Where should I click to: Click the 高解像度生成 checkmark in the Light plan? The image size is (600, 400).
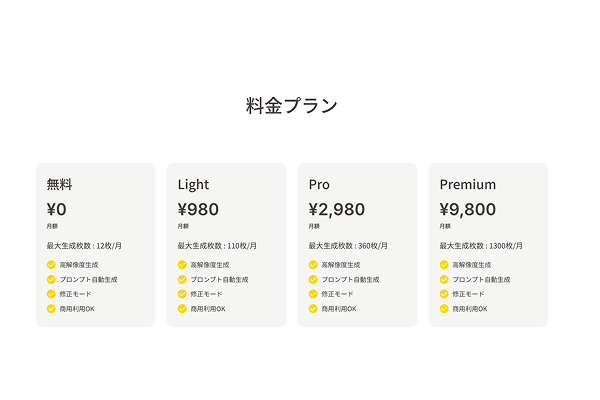(182, 265)
